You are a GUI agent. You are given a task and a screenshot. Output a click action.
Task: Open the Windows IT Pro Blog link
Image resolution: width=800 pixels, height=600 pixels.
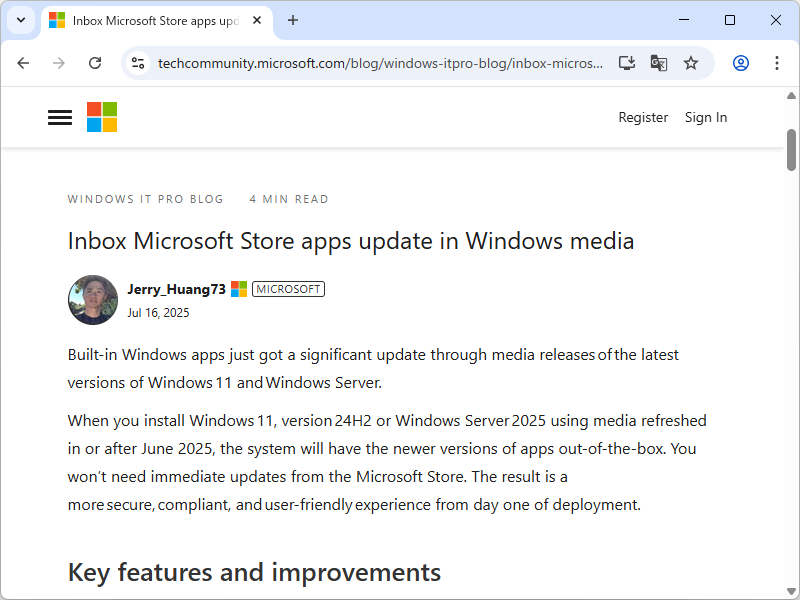146,199
